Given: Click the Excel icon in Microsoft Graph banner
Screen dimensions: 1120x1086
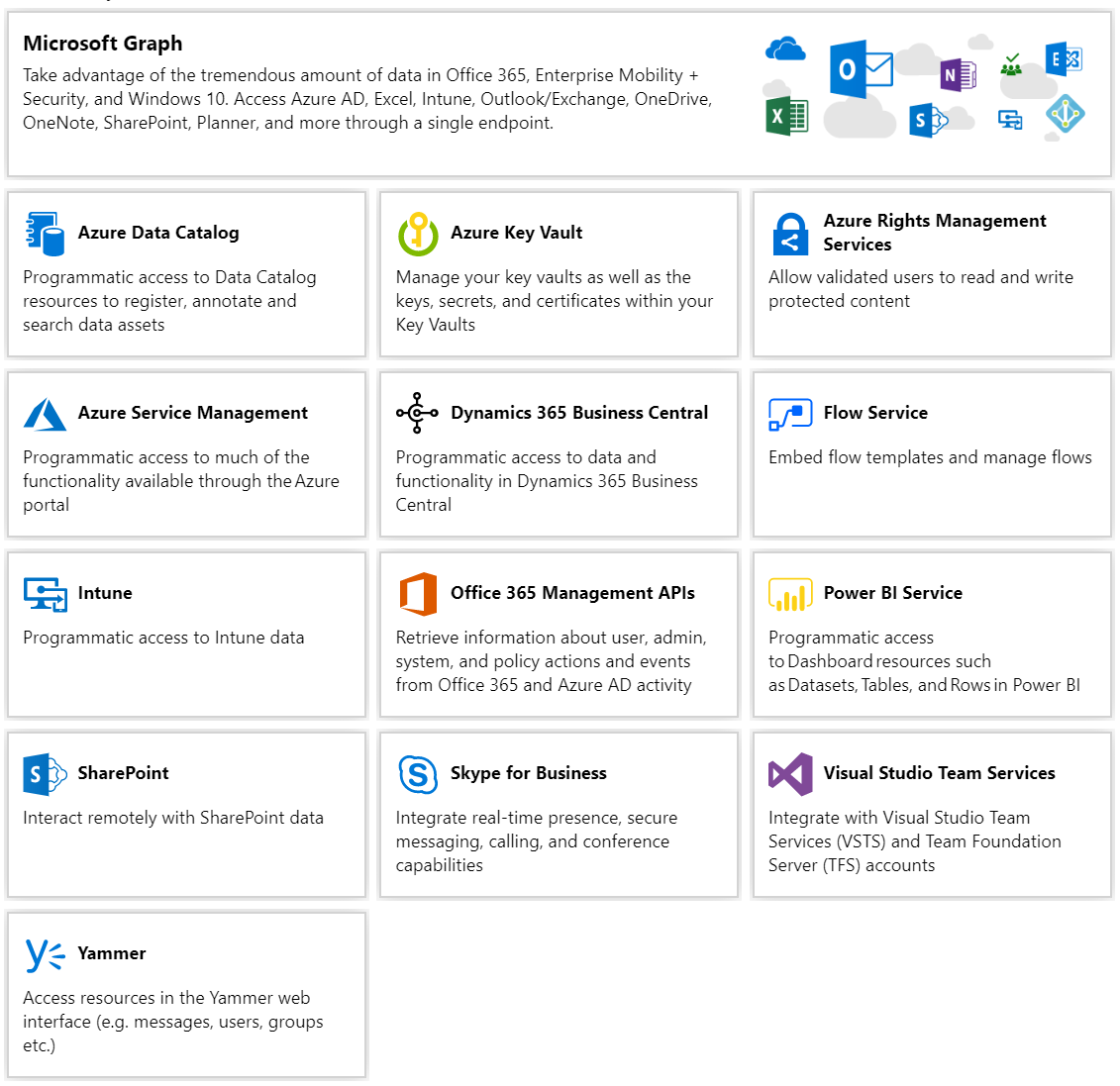Looking at the screenshot, I should coord(786,116).
